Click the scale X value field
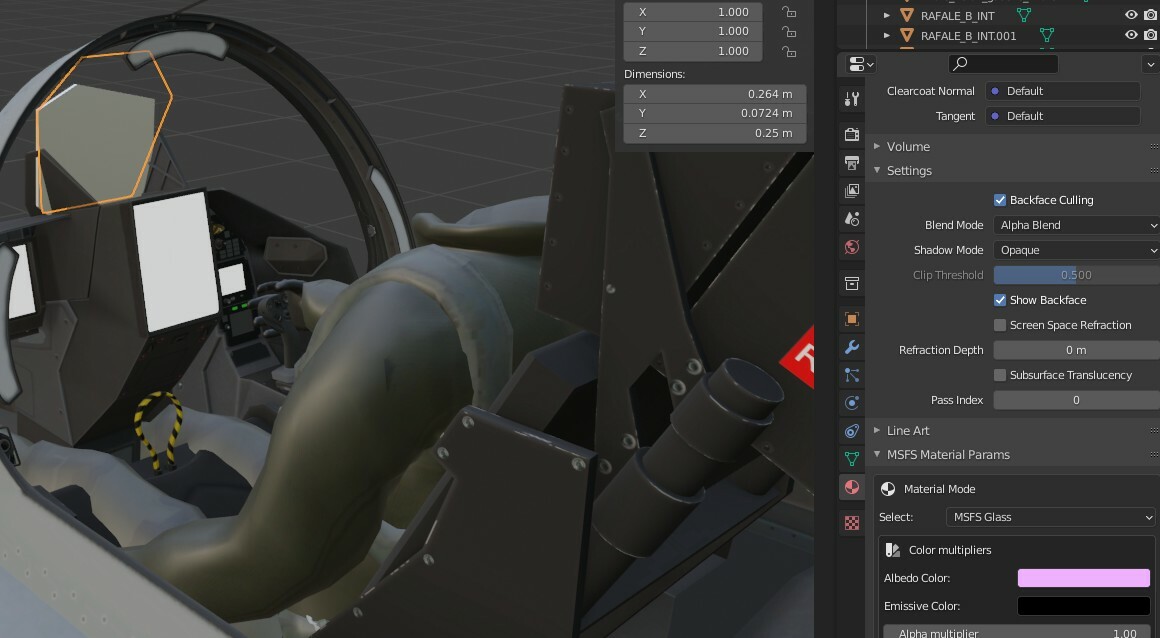The width and height of the screenshot is (1160, 638). tap(693, 12)
